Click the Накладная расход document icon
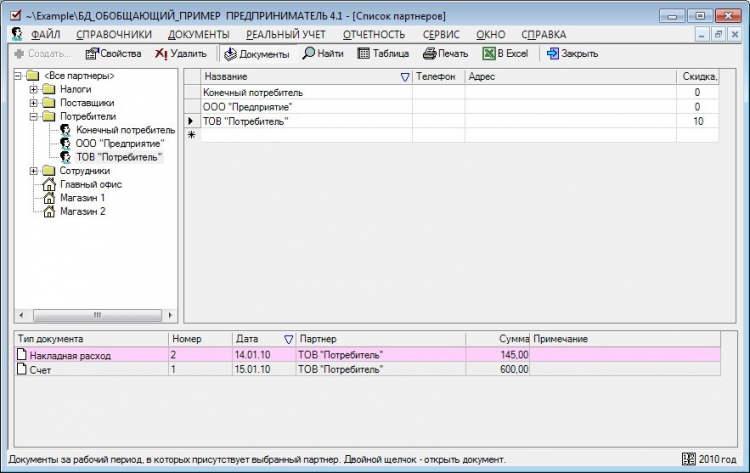The width and height of the screenshot is (750, 473). pos(22,354)
